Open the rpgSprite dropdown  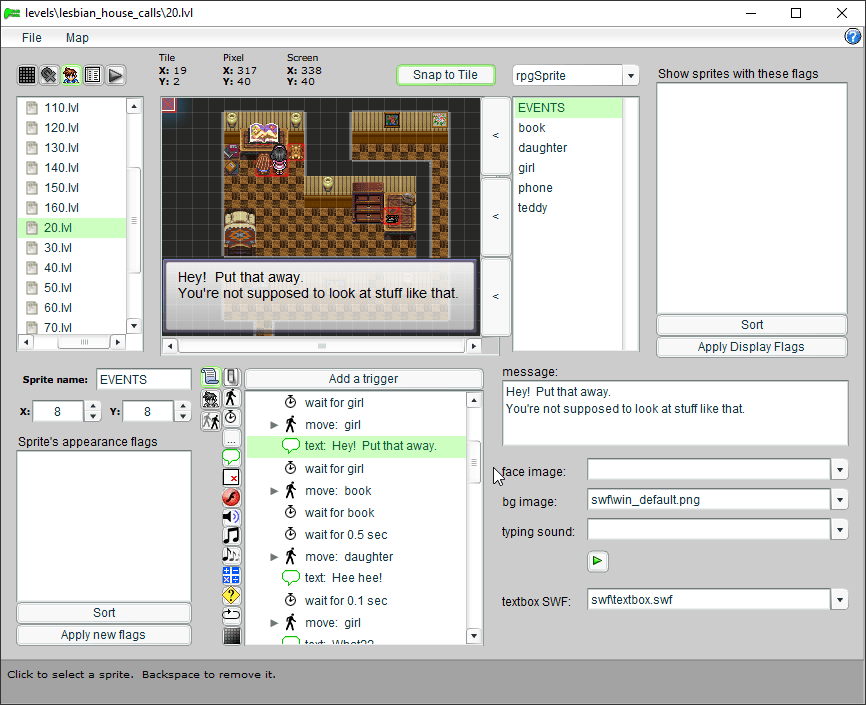[630, 76]
